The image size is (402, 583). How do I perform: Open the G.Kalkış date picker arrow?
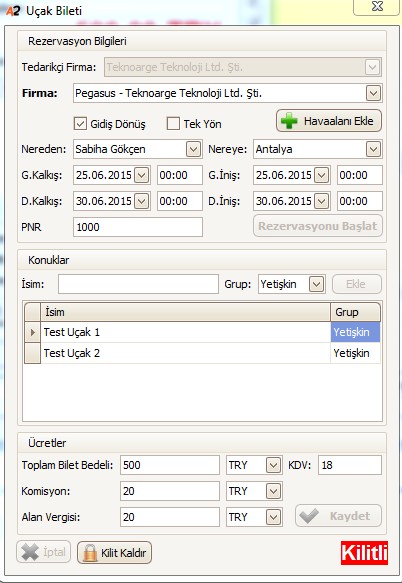click(x=141, y=175)
